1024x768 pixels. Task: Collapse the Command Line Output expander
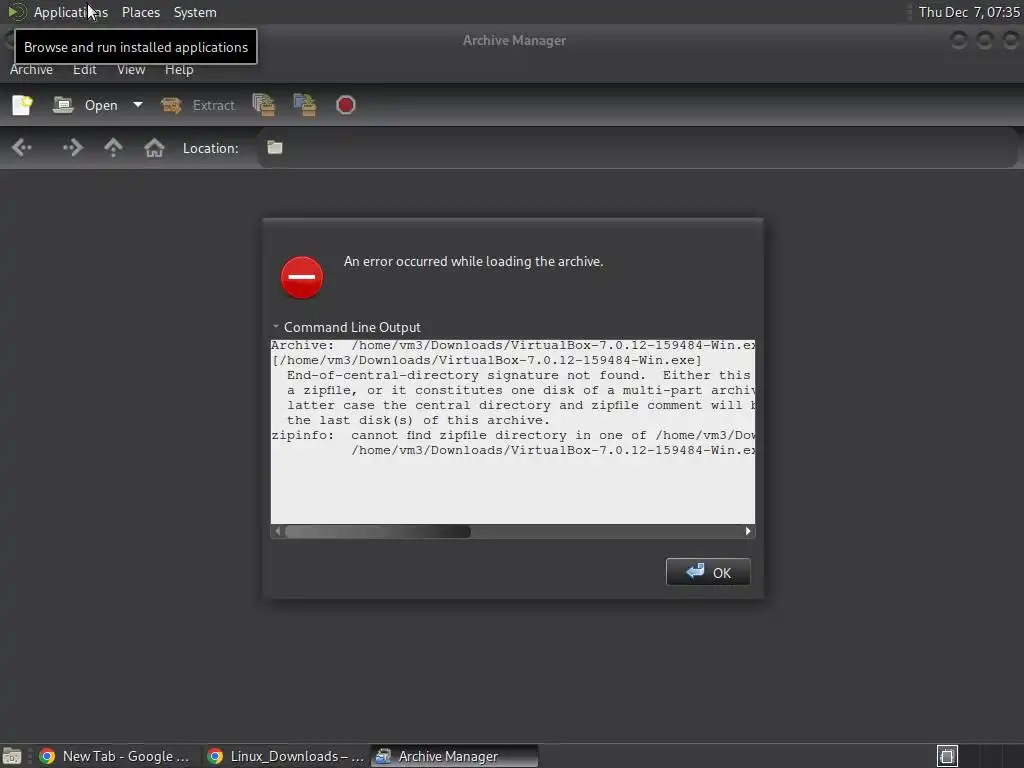point(276,327)
